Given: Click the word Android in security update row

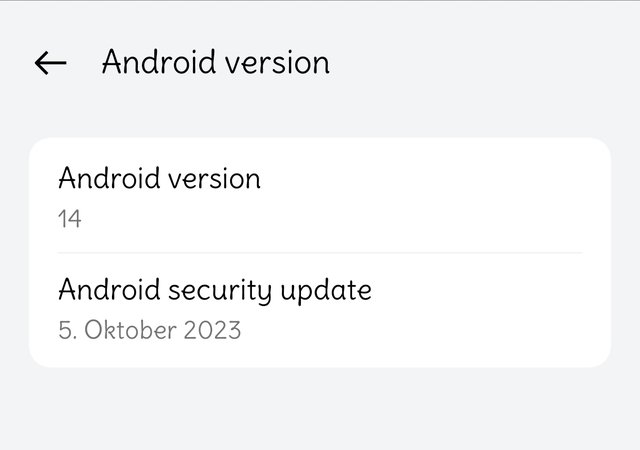Looking at the screenshot, I should tap(109, 290).
